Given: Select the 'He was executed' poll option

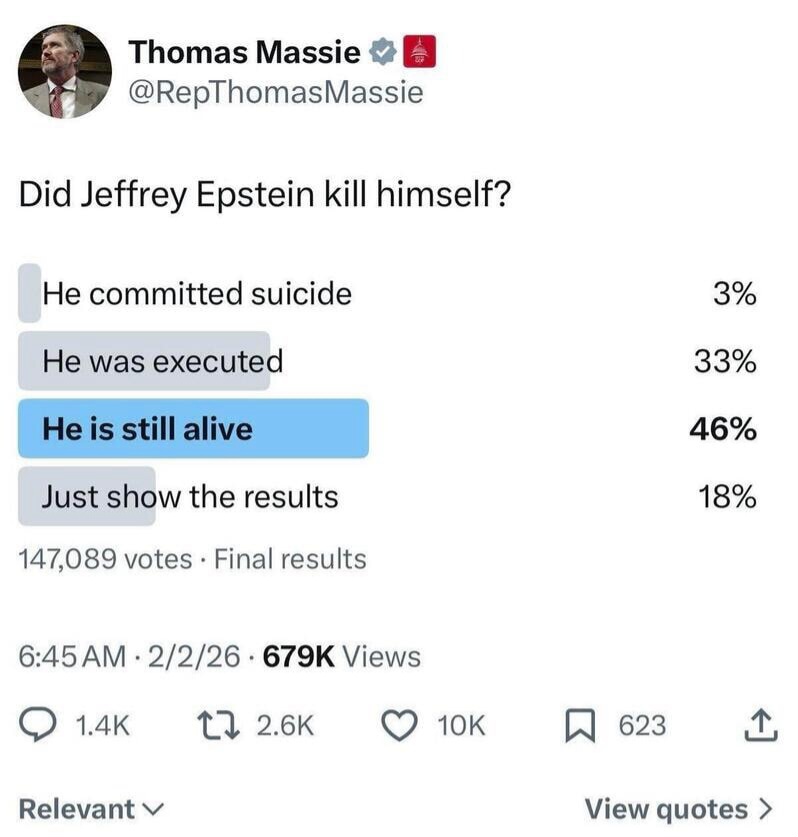Looking at the screenshot, I should (162, 360).
